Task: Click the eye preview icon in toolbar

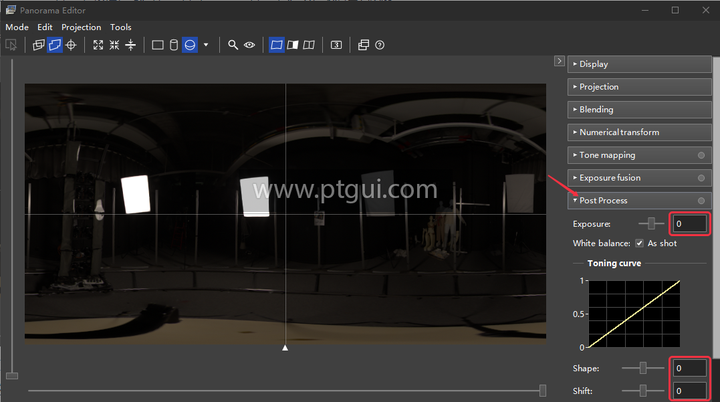Action: coord(249,45)
